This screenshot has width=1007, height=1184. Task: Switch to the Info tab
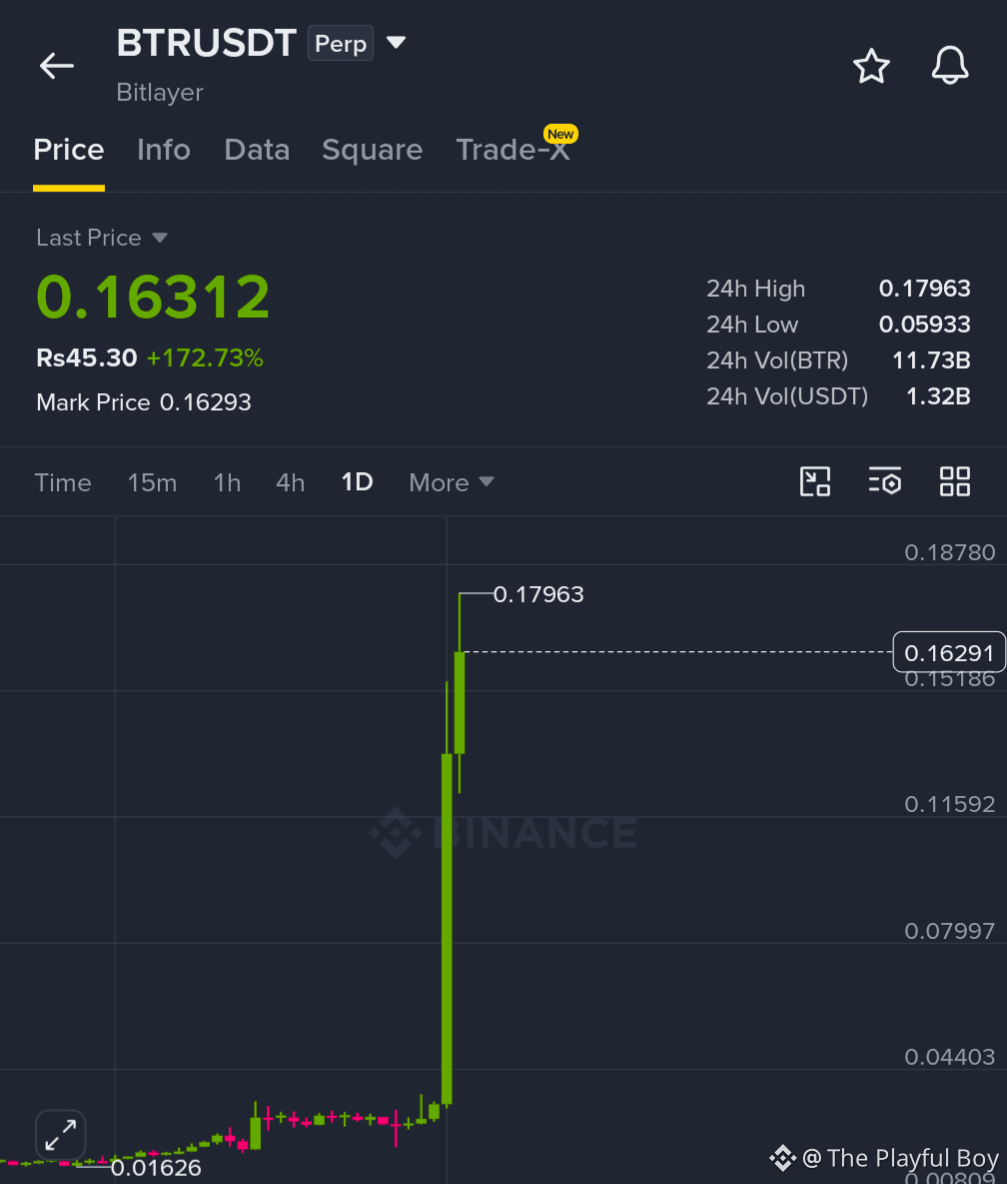(x=164, y=150)
